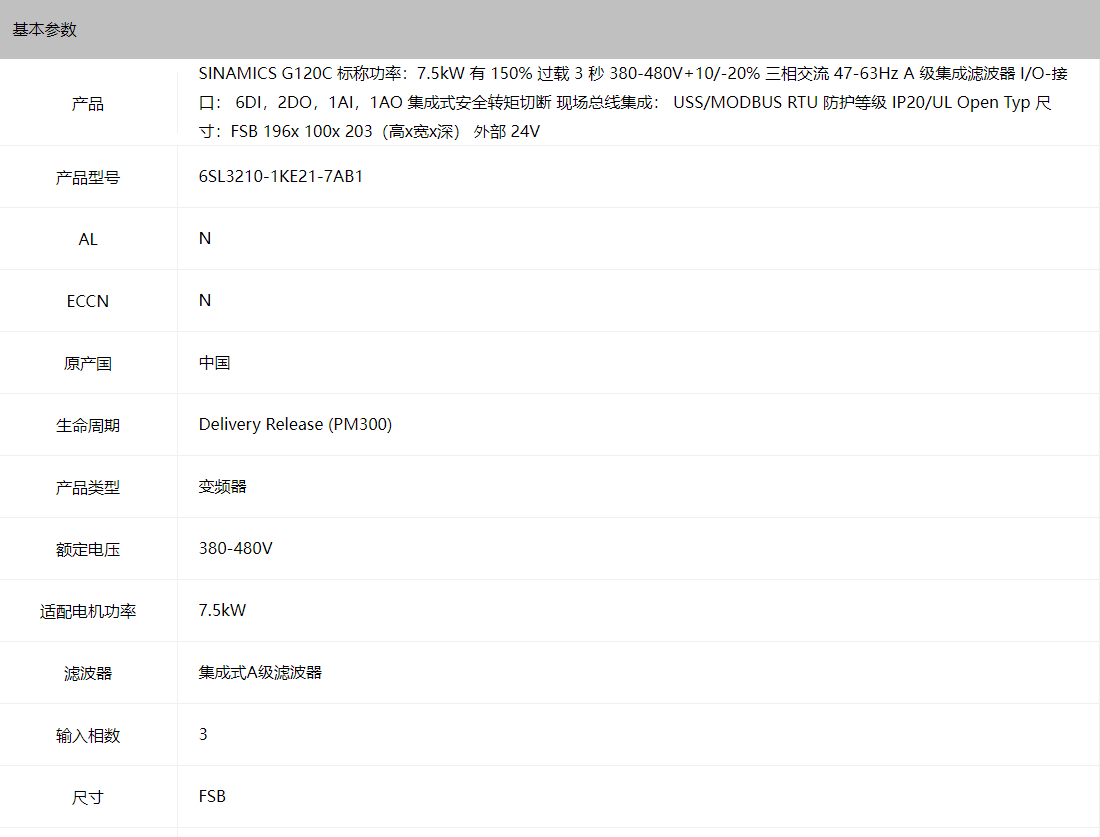Select the 产品类型 label

pos(88,487)
